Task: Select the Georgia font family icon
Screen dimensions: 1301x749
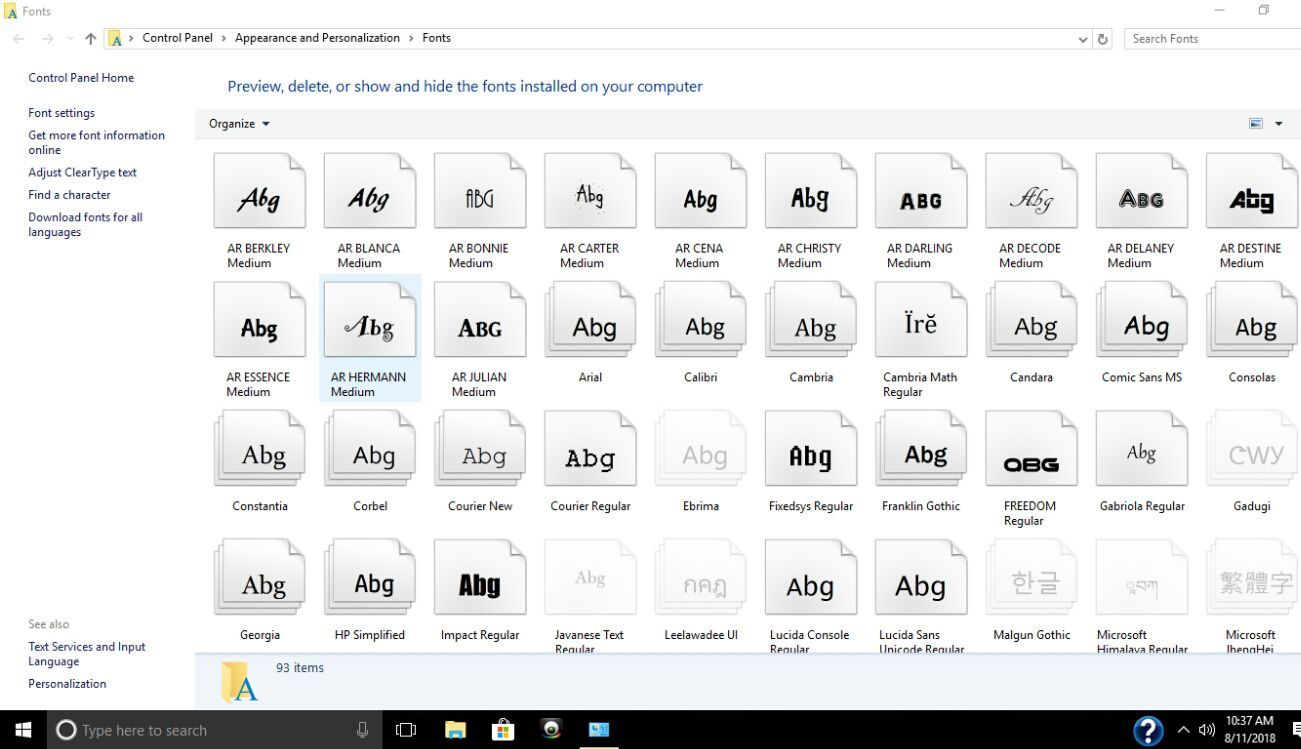Action: point(260,578)
